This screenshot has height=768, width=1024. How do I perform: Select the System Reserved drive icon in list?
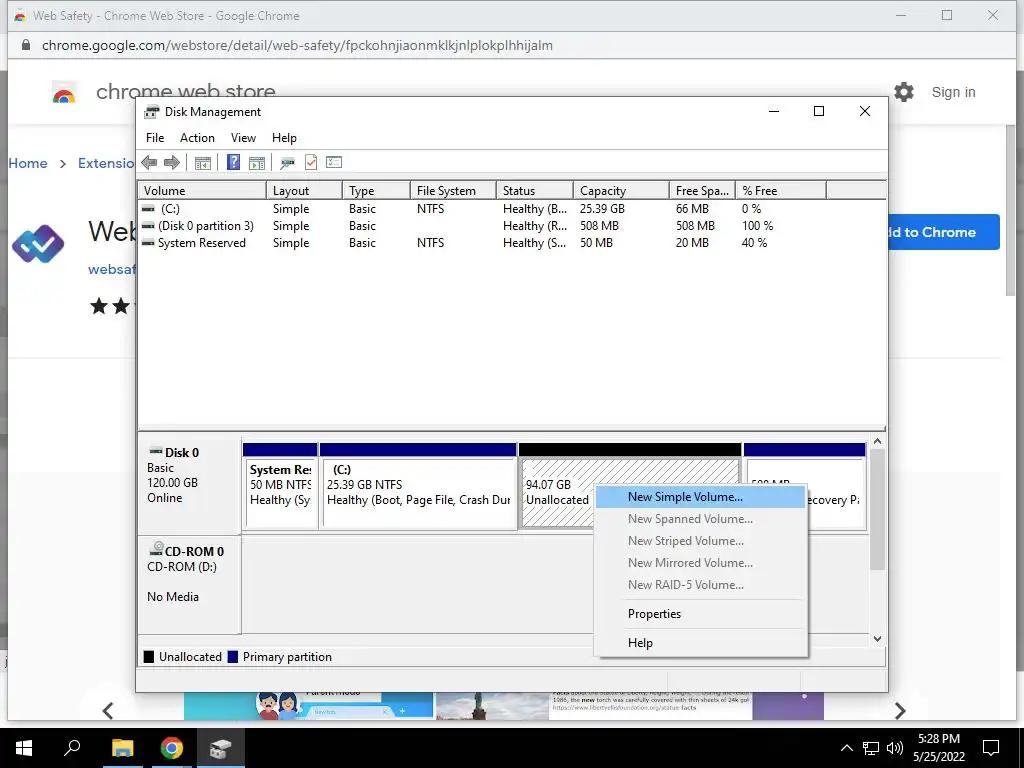pos(148,243)
